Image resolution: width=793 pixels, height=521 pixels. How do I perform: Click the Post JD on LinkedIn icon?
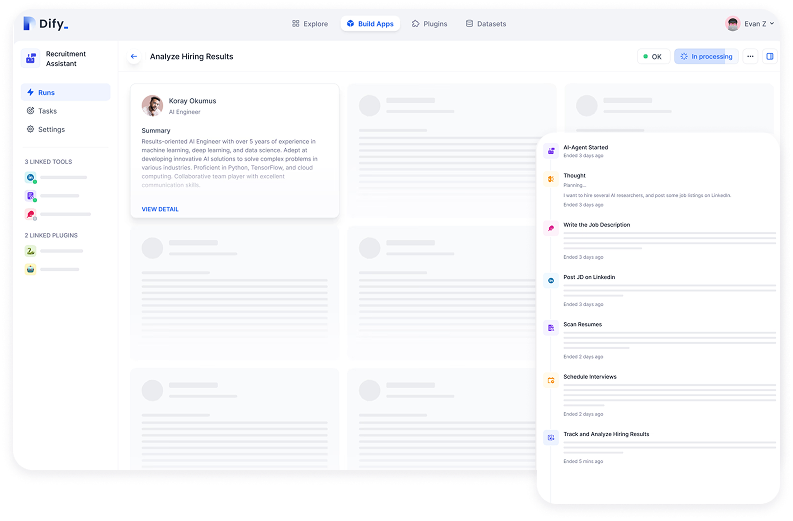tap(551, 280)
